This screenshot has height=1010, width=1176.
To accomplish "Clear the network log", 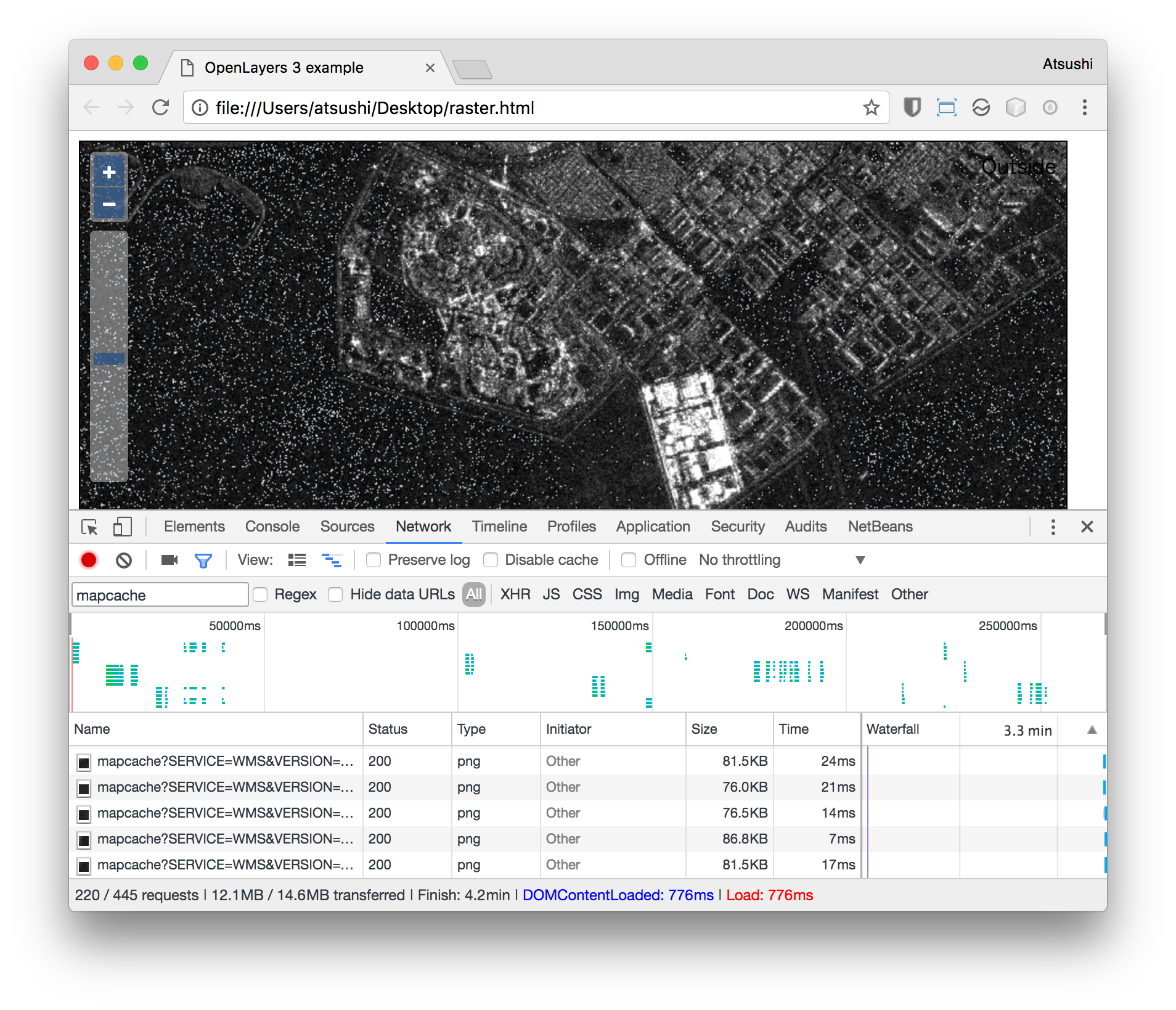I will 124,560.
